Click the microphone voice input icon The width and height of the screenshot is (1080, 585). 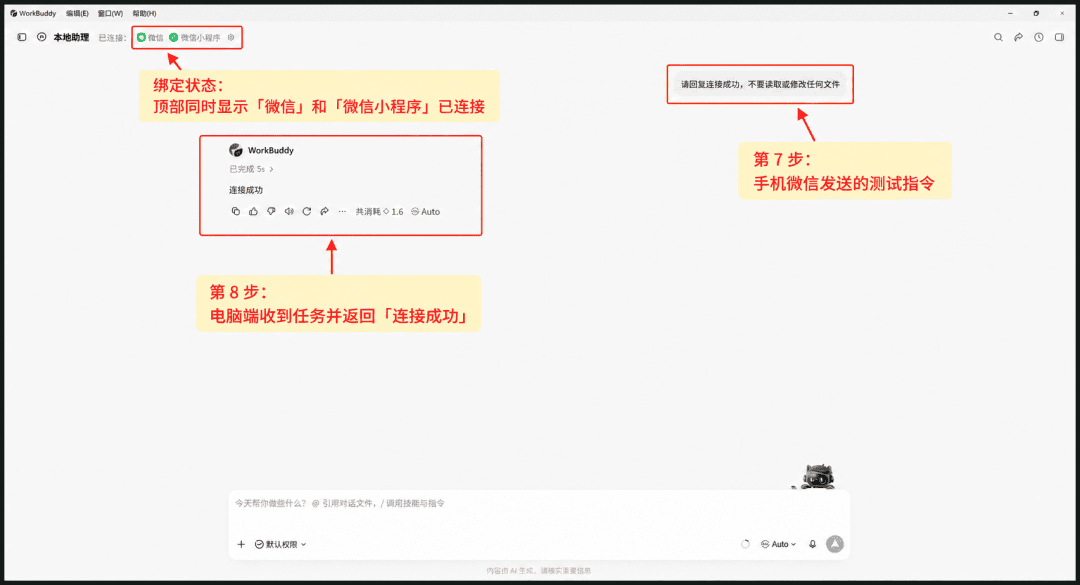click(x=813, y=544)
